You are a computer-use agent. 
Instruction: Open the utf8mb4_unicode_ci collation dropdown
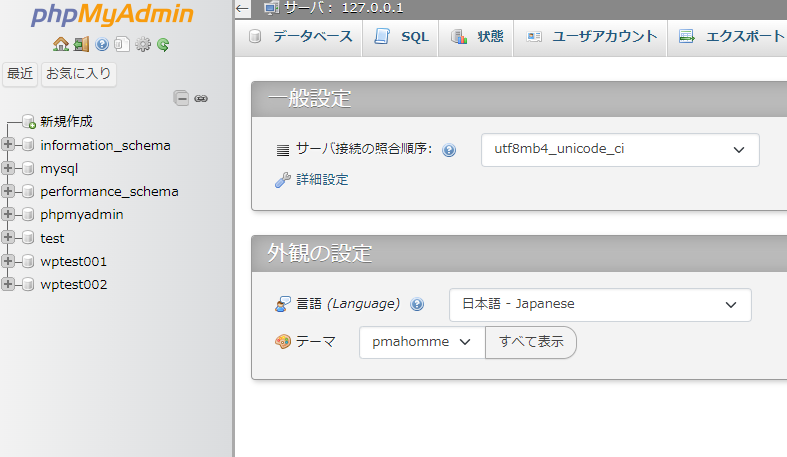tap(619, 149)
